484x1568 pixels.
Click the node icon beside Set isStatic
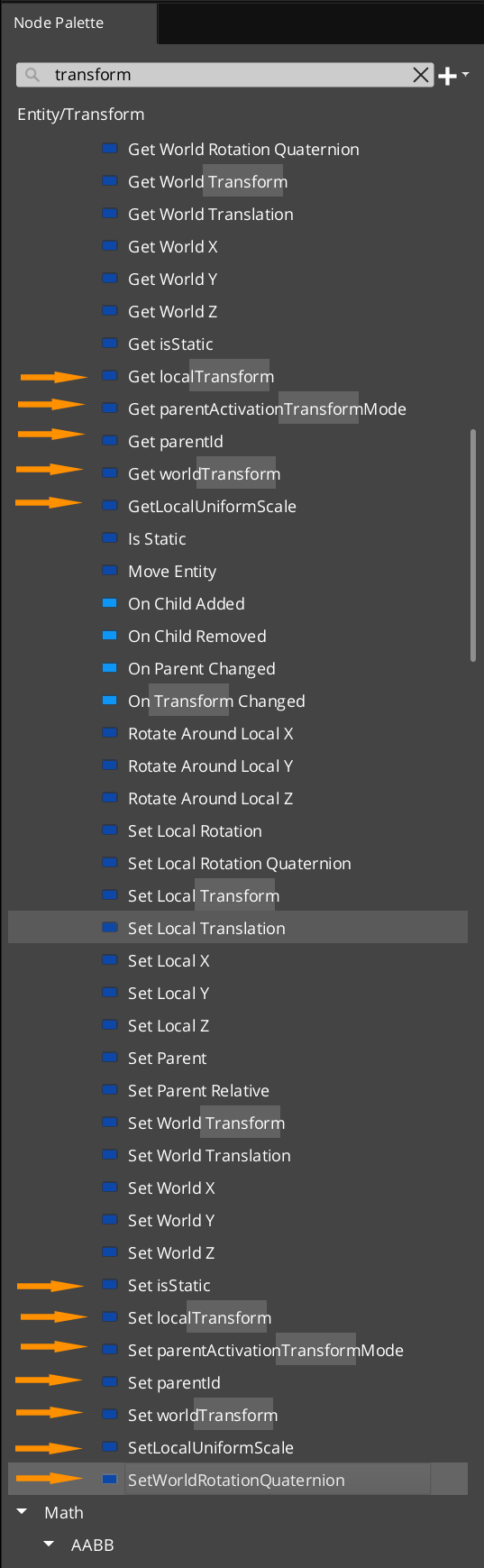click(110, 1285)
